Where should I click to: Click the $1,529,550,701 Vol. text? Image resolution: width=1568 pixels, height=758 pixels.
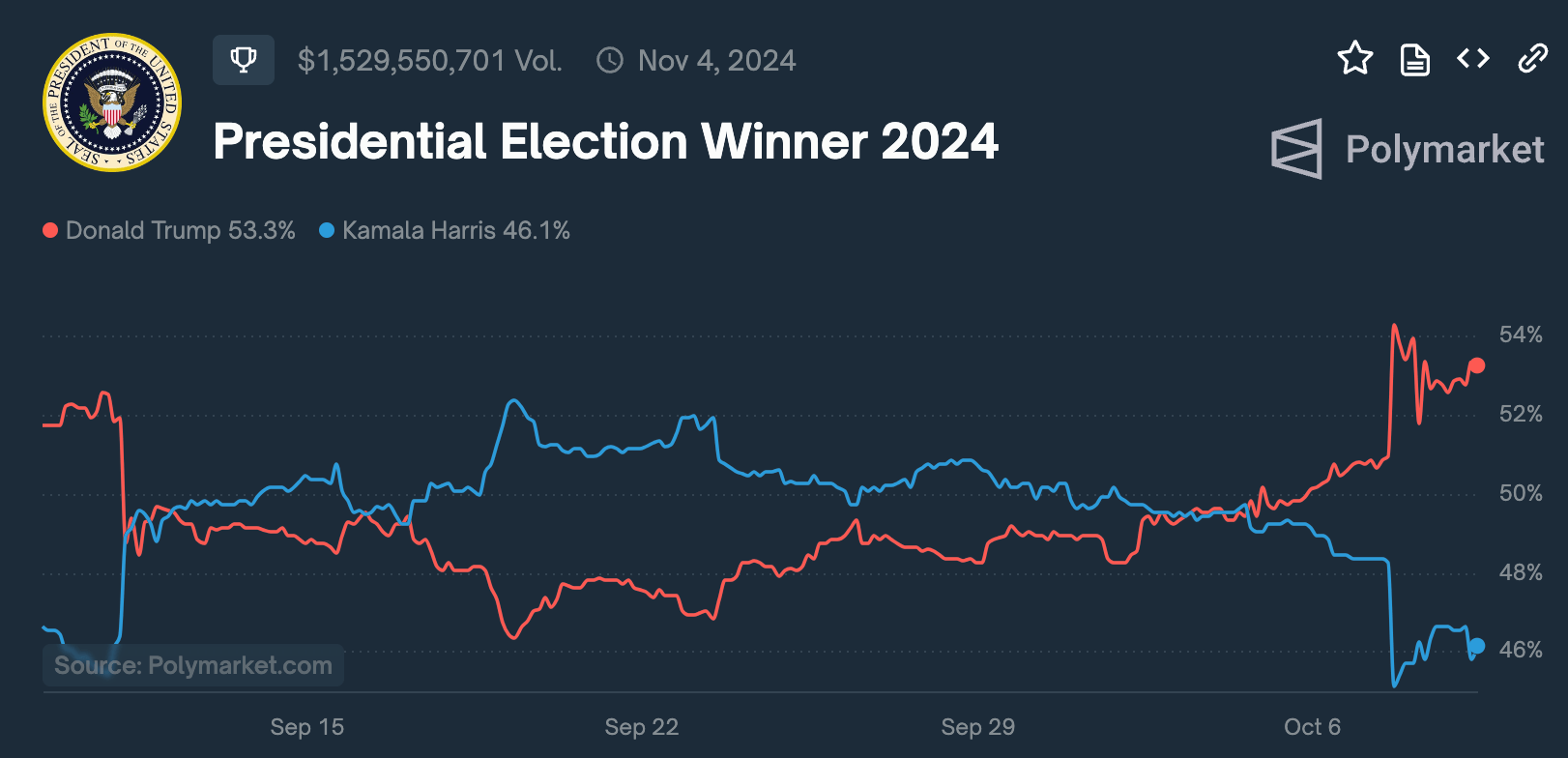tap(430, 61)
